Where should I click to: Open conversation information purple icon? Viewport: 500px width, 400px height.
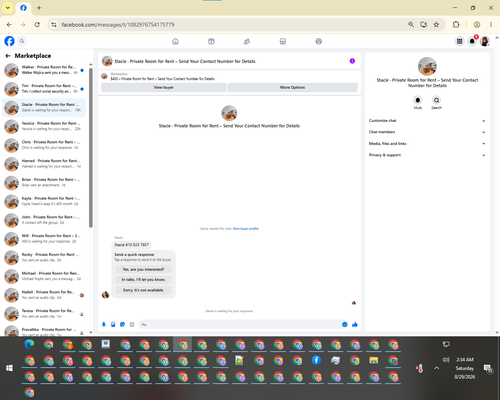[x=352, y=61]
